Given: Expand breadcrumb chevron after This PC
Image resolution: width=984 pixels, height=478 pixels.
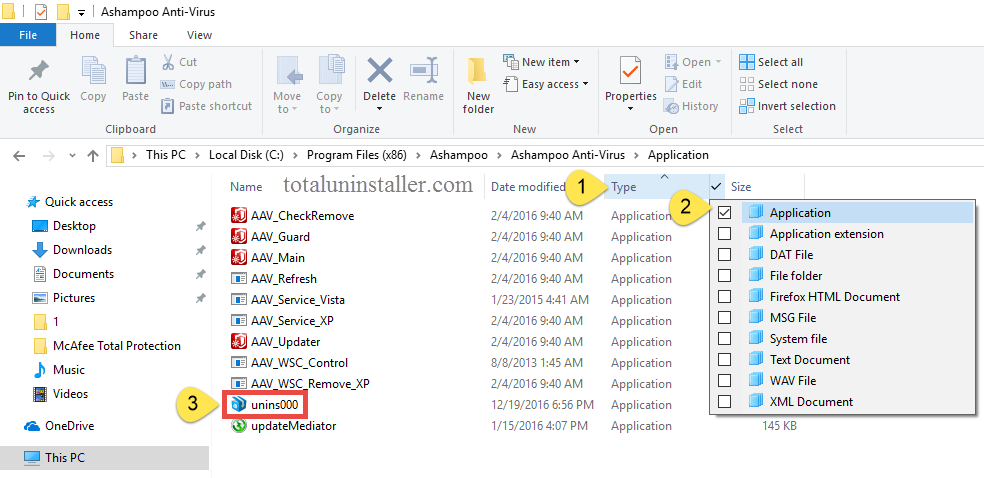Looking at the screenshot, I should (x=197, y=156).
